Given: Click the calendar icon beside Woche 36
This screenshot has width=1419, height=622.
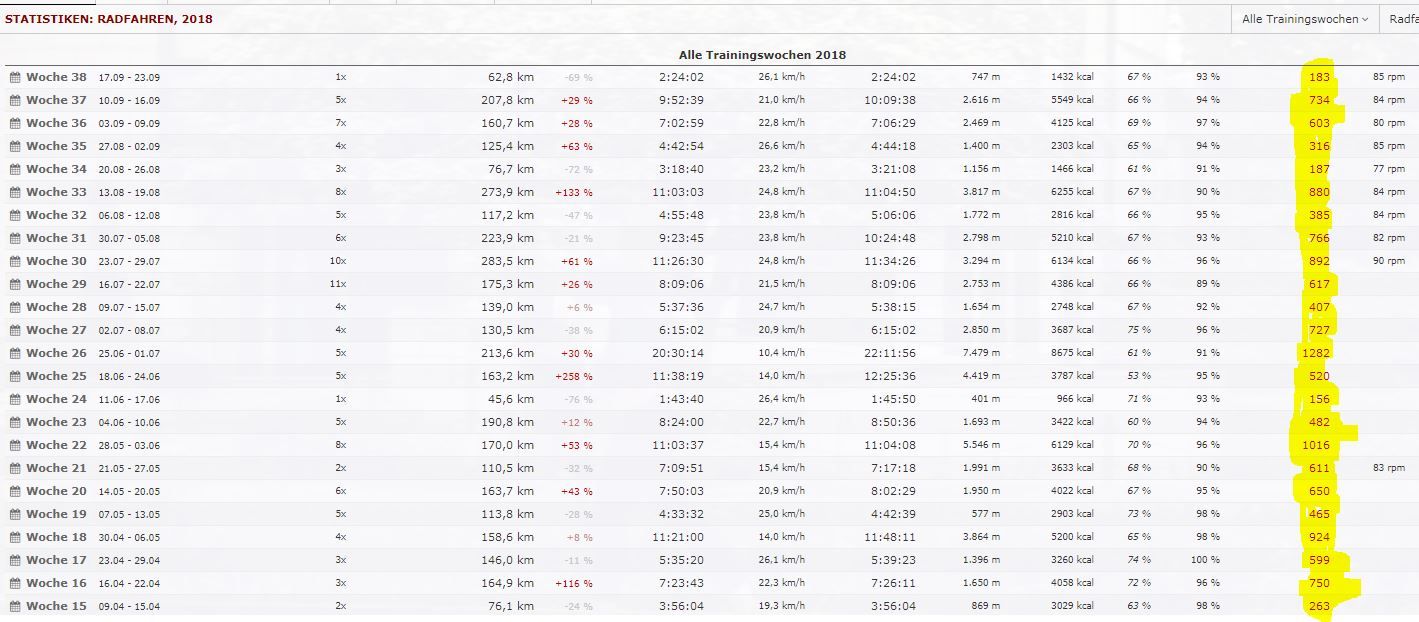Looking at the screenshot, I should (15, 123).
